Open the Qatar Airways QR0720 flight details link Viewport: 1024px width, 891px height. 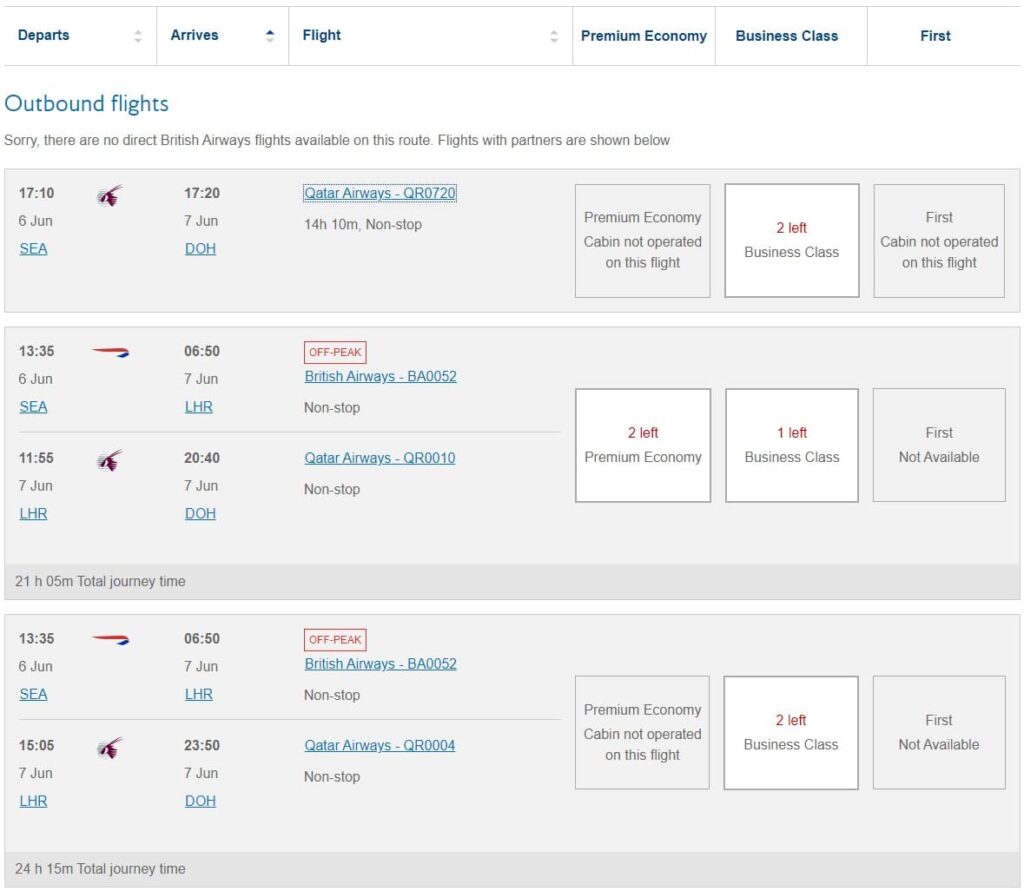[380, 193]
